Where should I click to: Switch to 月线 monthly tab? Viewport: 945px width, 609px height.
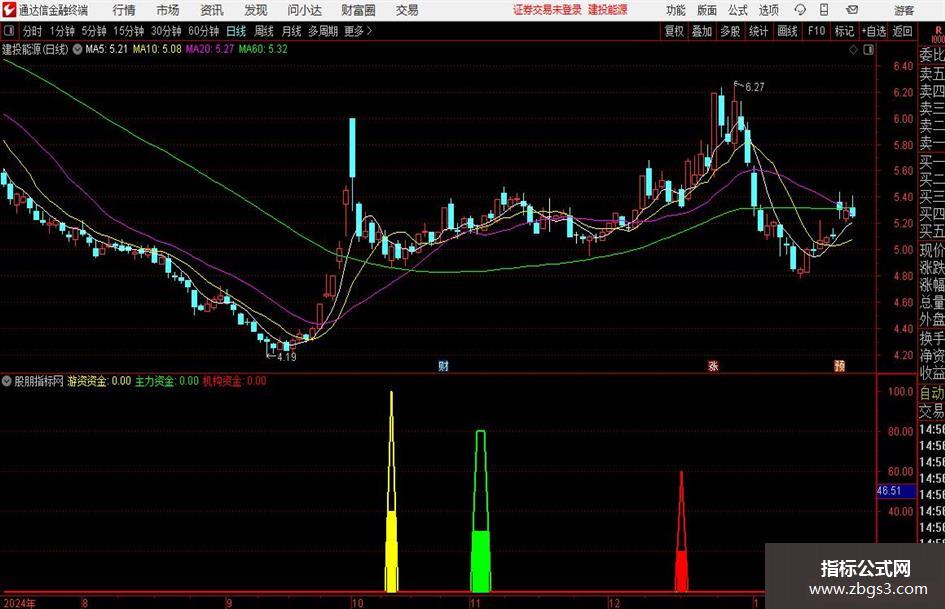point(291,31)
